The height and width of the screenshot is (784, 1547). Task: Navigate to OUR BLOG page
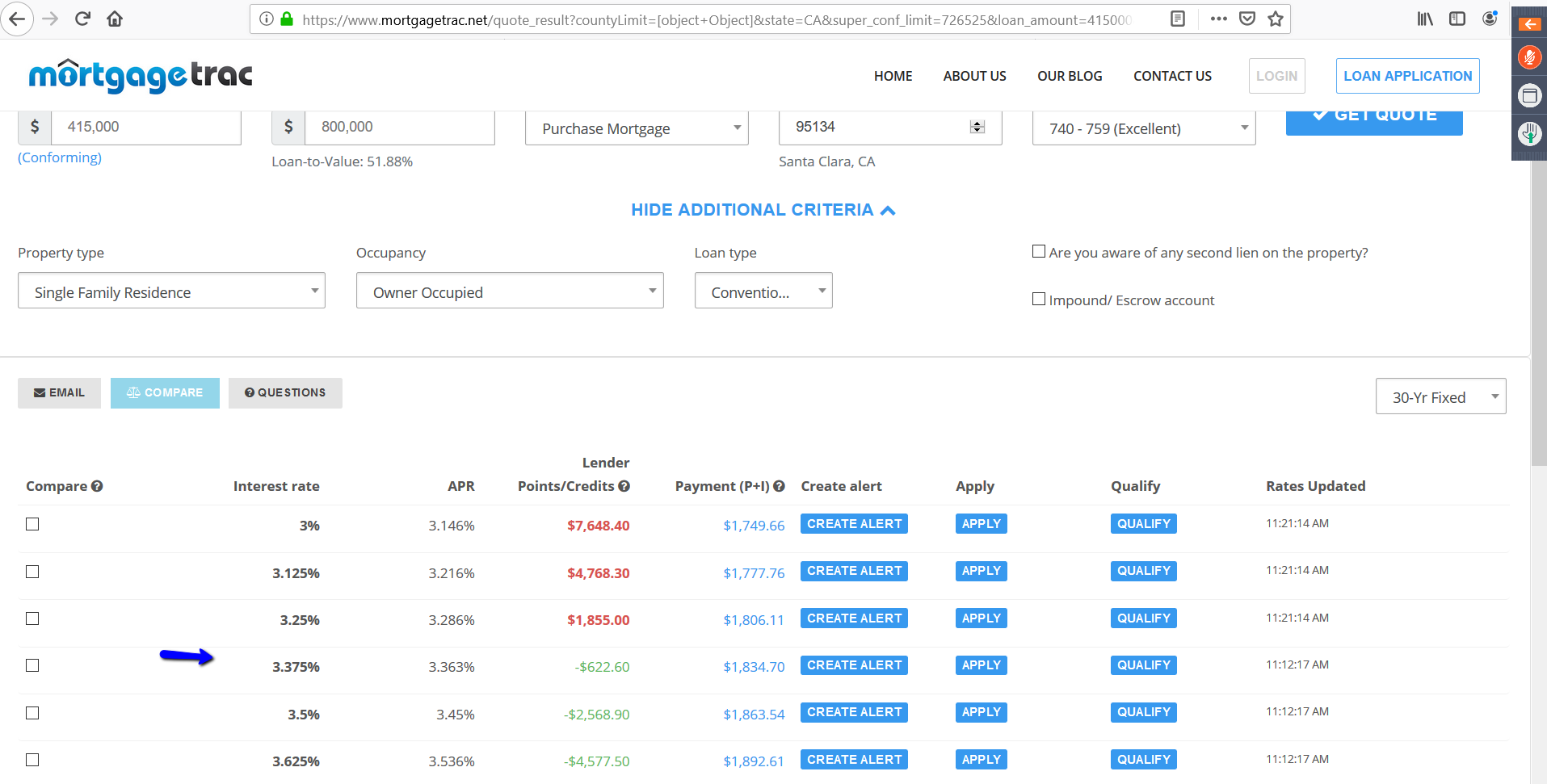1070,76
